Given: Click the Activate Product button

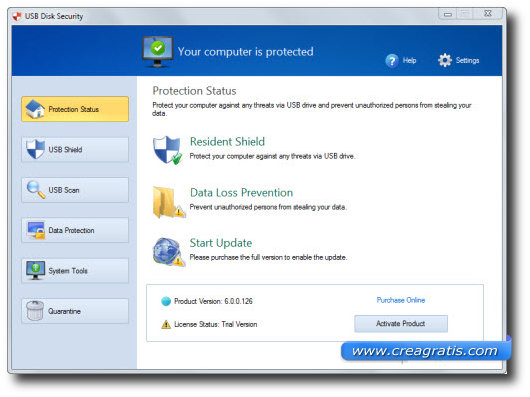Looking at the screenshot, I should tap(401, 324).
